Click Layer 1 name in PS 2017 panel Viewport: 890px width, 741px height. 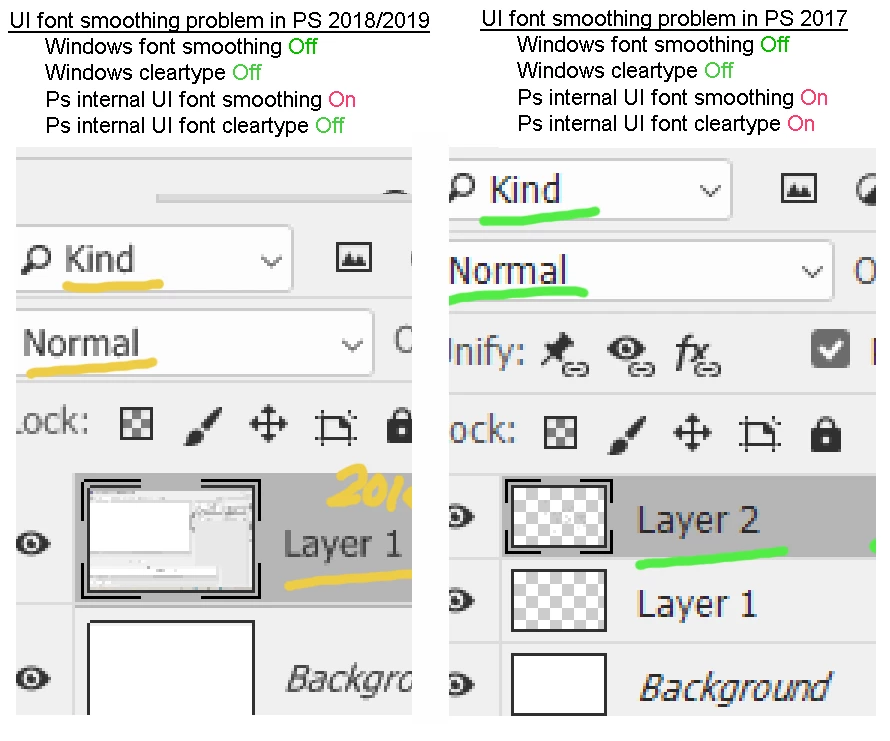click(697, 605)
